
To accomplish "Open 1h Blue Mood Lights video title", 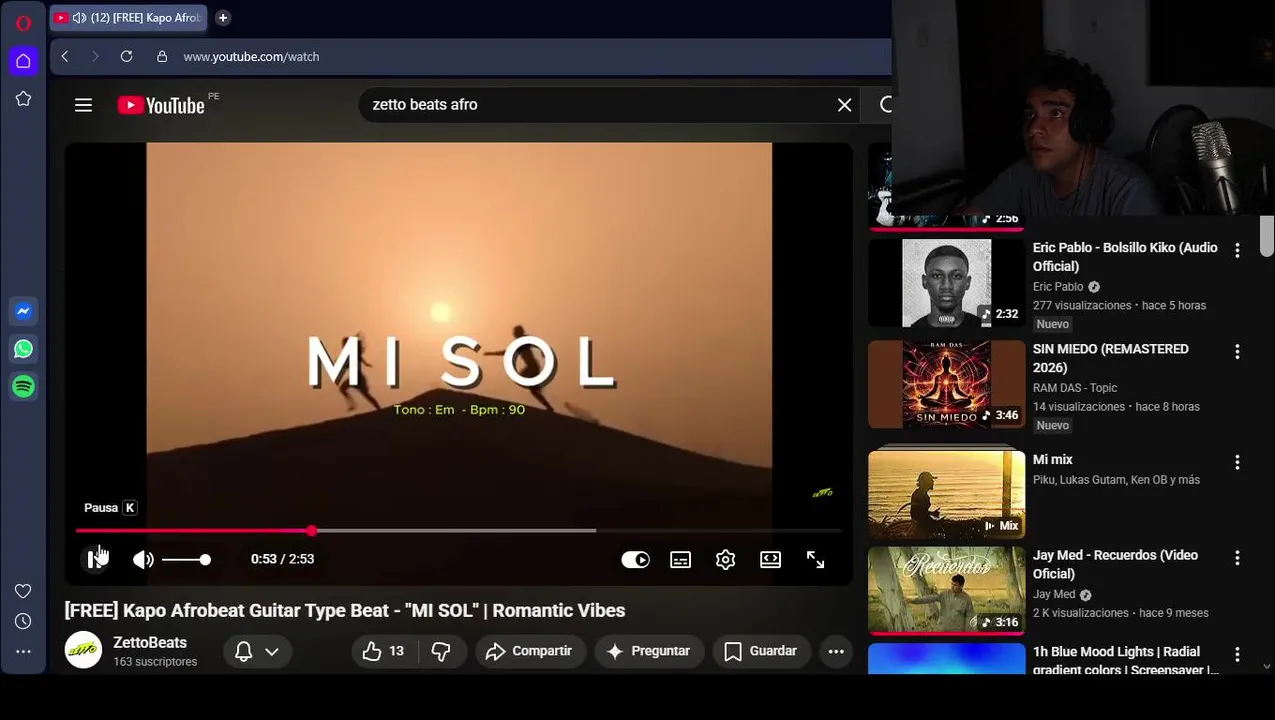I will pos(1126,660).
